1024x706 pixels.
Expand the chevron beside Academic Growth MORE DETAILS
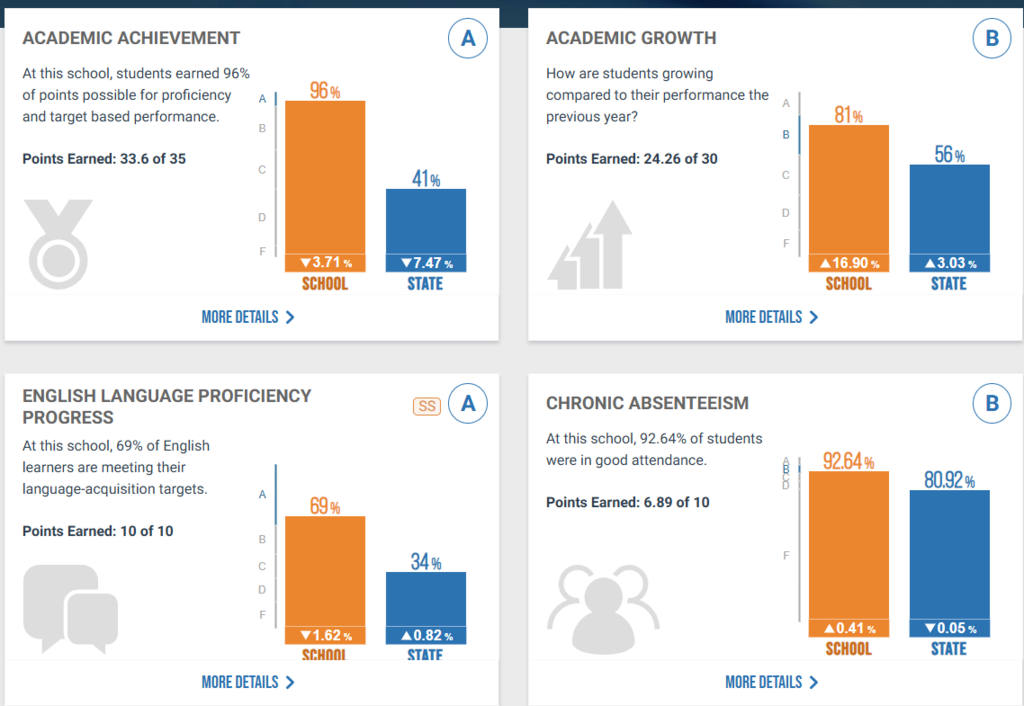[x=814, y=317]
